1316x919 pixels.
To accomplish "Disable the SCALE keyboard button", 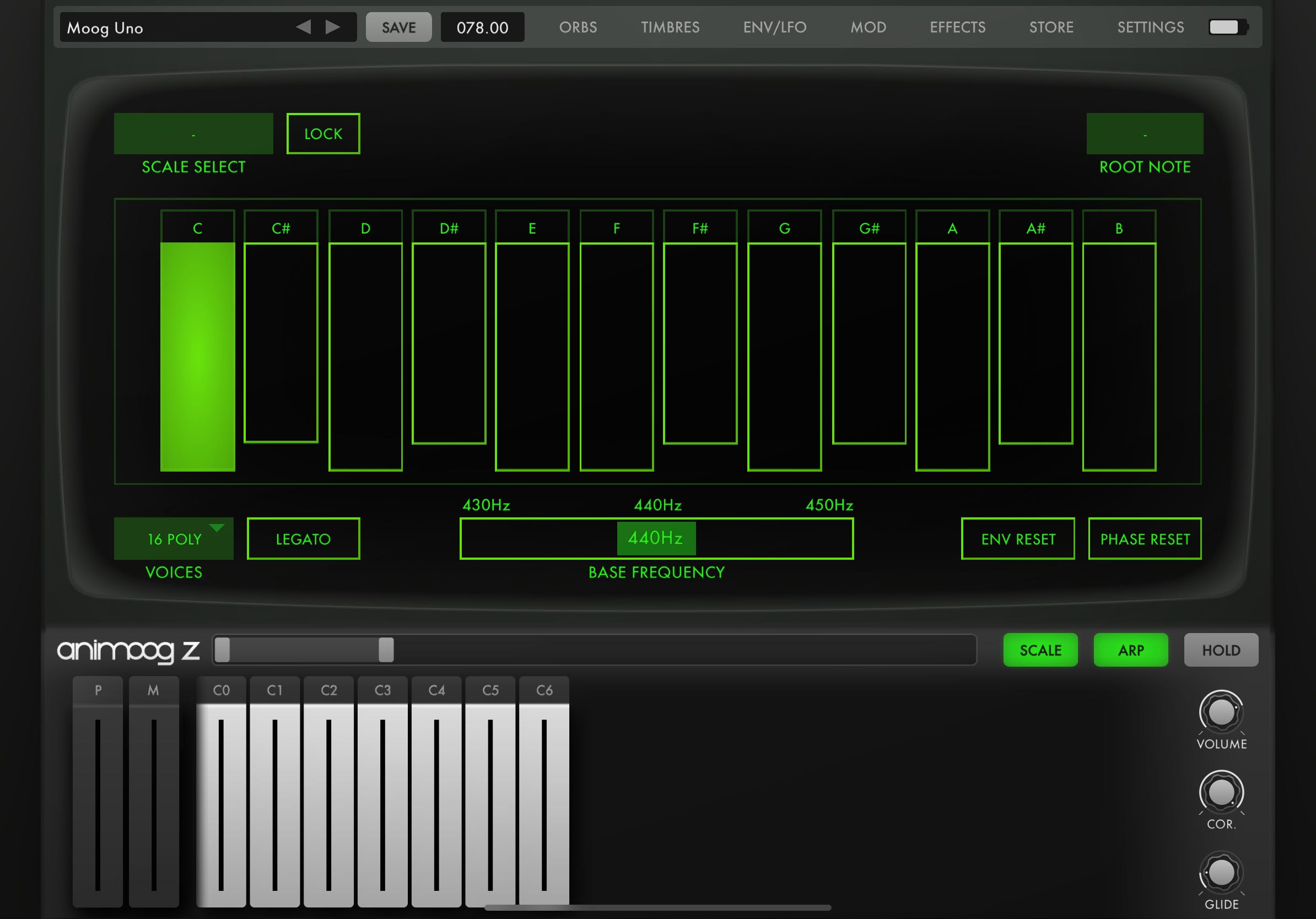I will [1040, 650].
